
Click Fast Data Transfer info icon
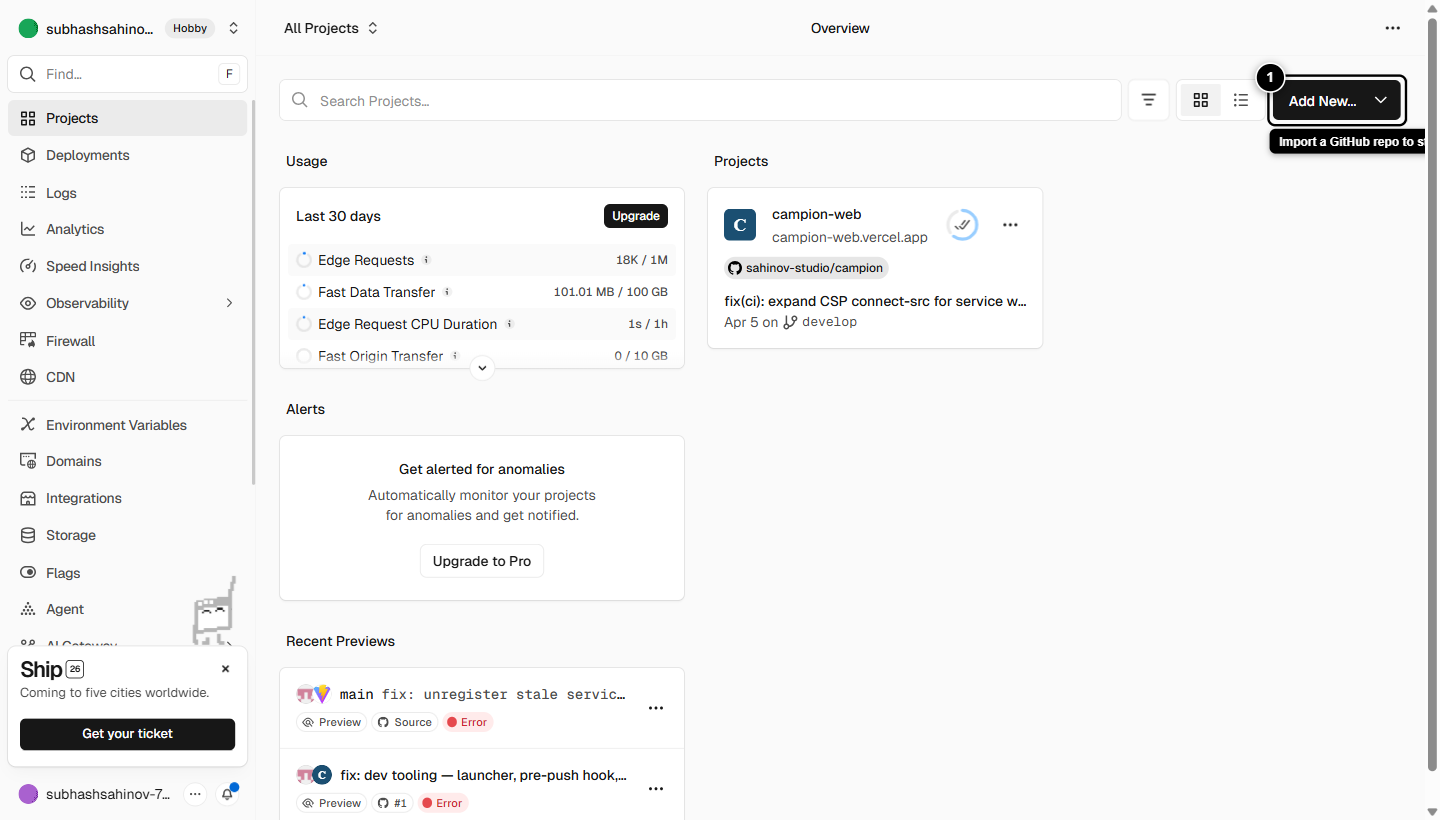tap(447, 292)
